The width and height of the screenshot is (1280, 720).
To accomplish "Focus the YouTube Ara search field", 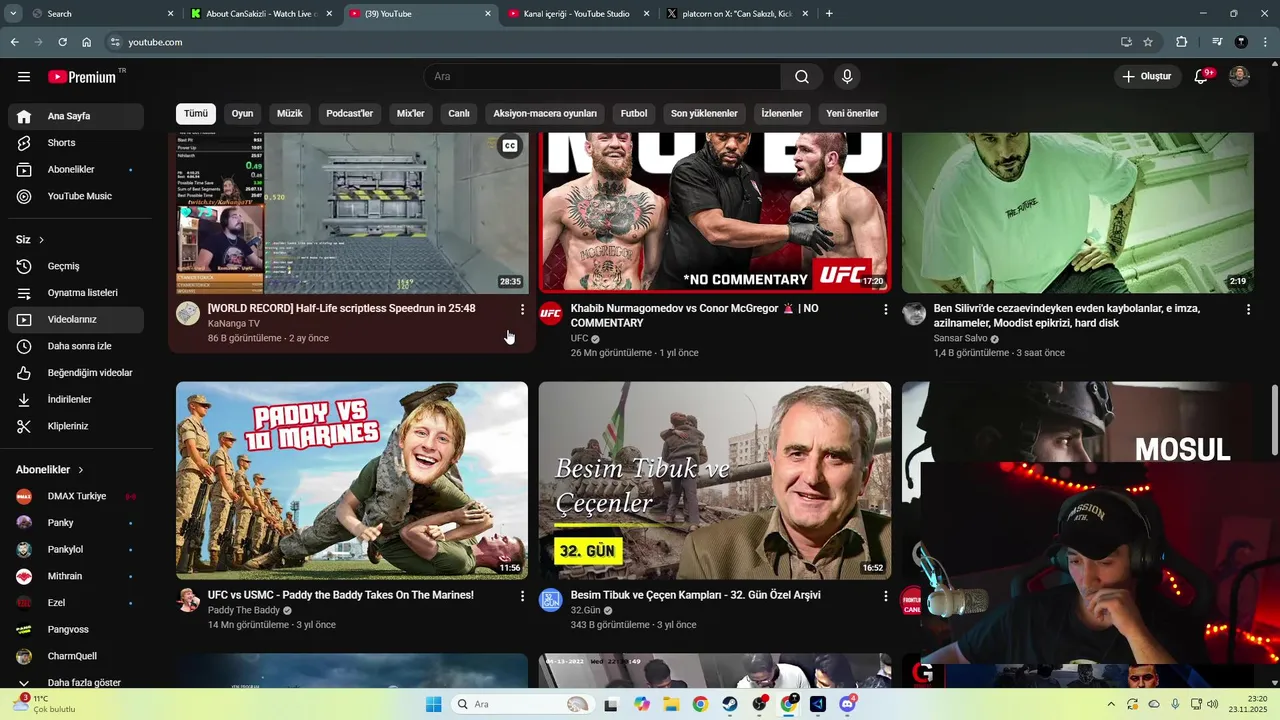I will (603, 77).
